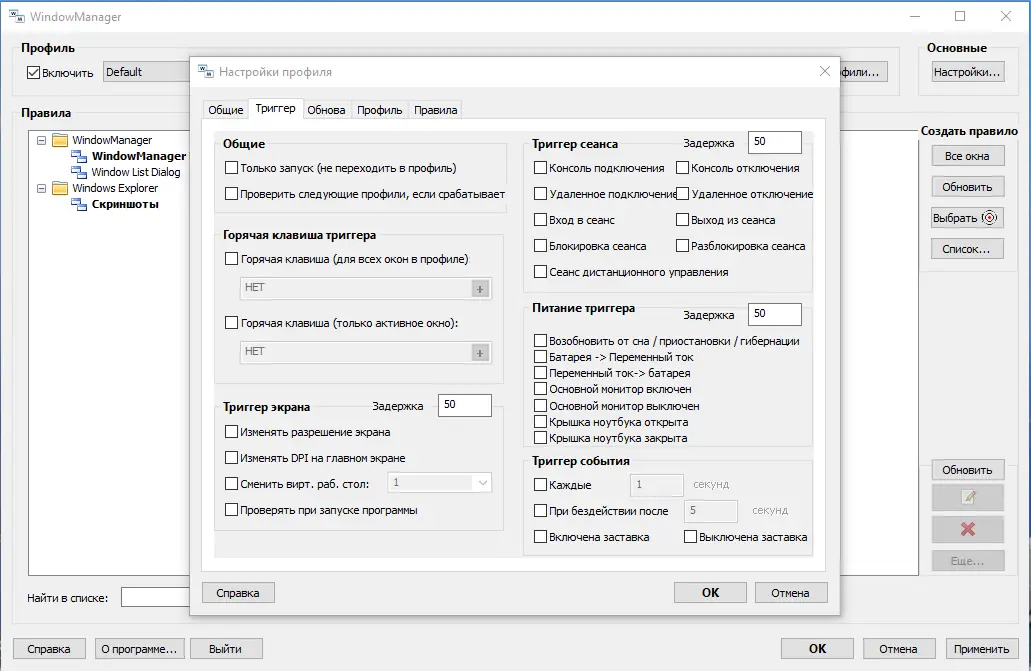The image size is (1031, 671).
Task: Click plus button of active-window hotkey field
Action: [x=480, y=353]
